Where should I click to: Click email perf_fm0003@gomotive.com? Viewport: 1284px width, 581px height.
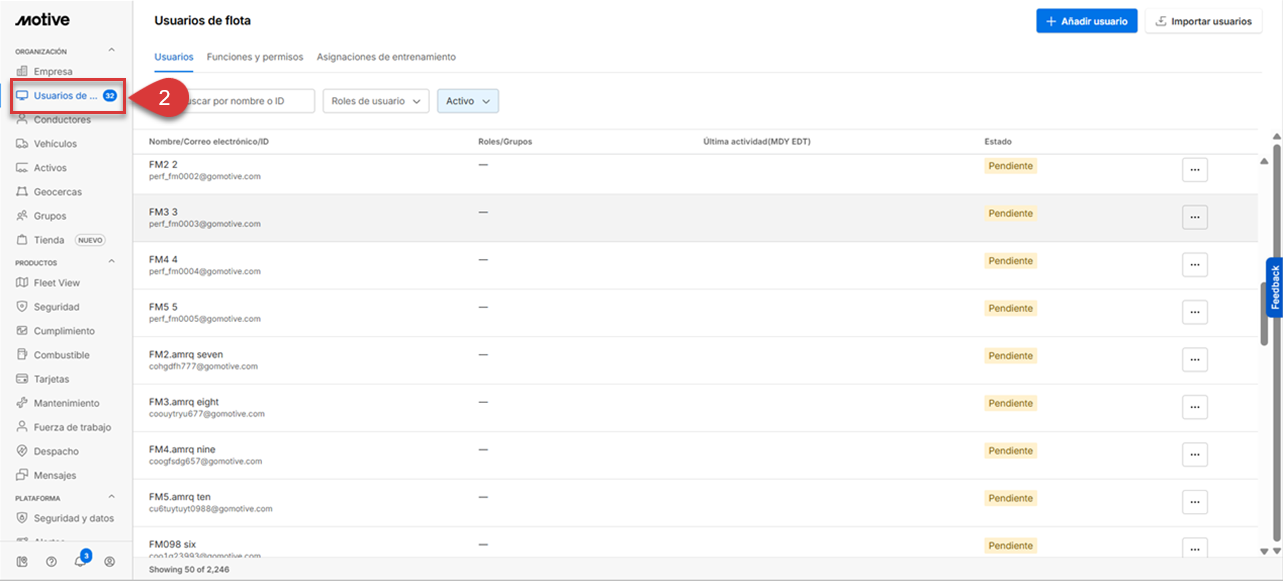205,224
